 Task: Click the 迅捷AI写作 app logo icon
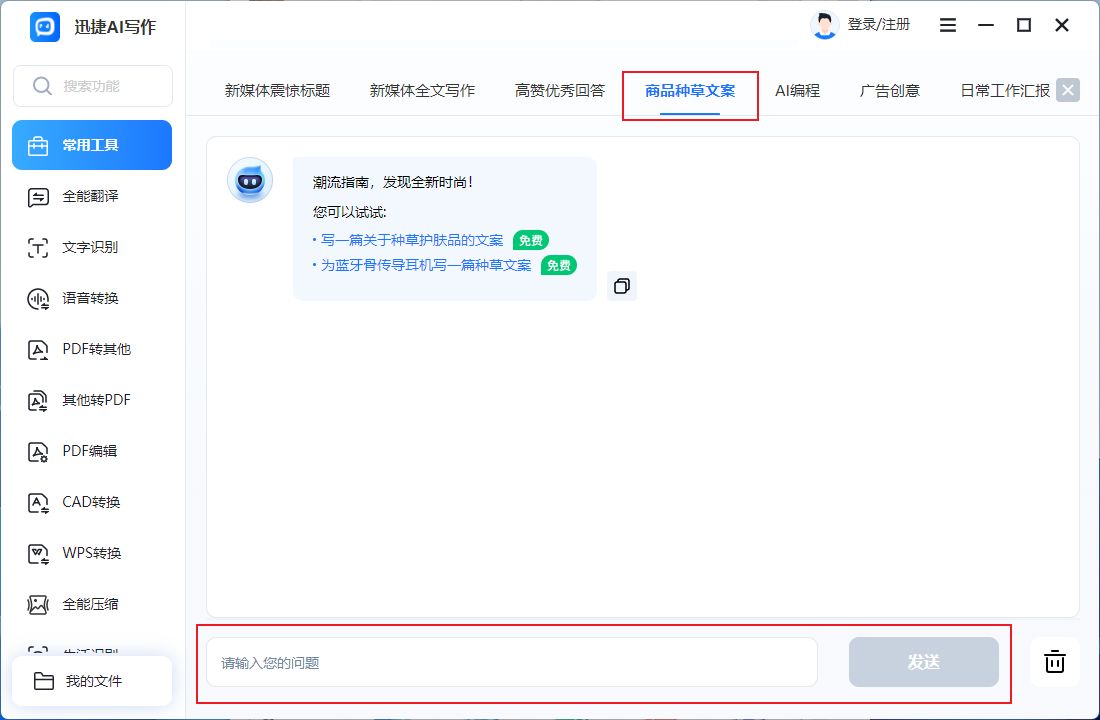[x=45, y=27]
